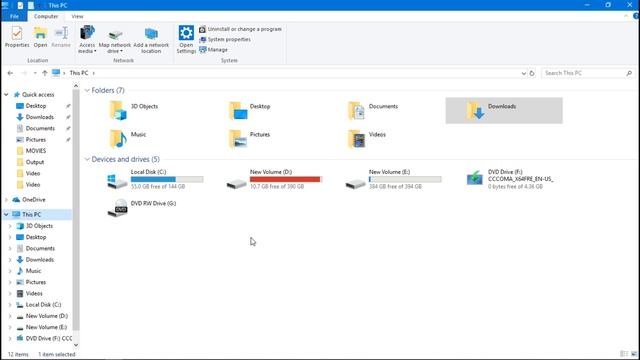The image size is (640, 360).
Task: Switch to the Computer ribbon tab
Action: (x=46, y=16)
